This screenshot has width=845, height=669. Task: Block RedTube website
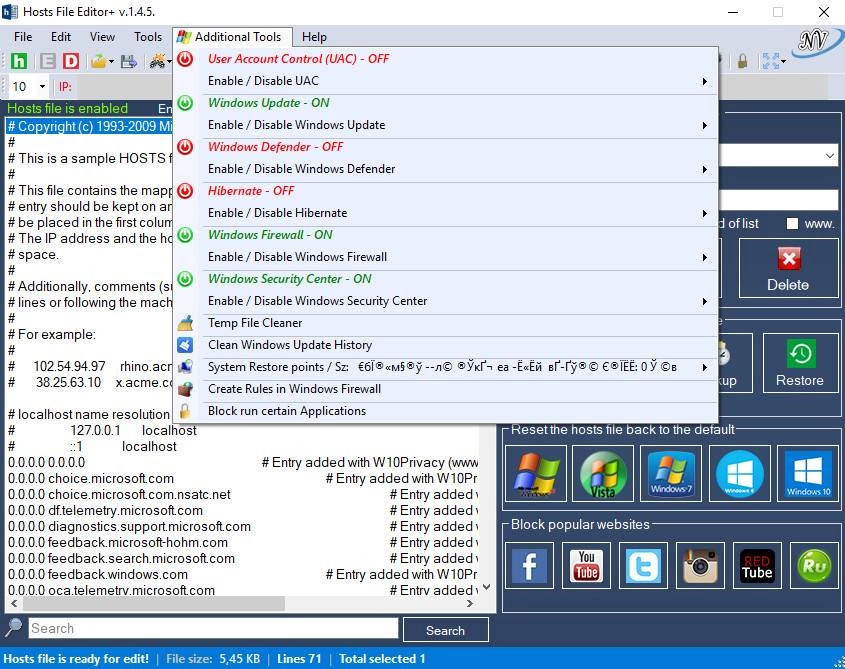point(757,565)
